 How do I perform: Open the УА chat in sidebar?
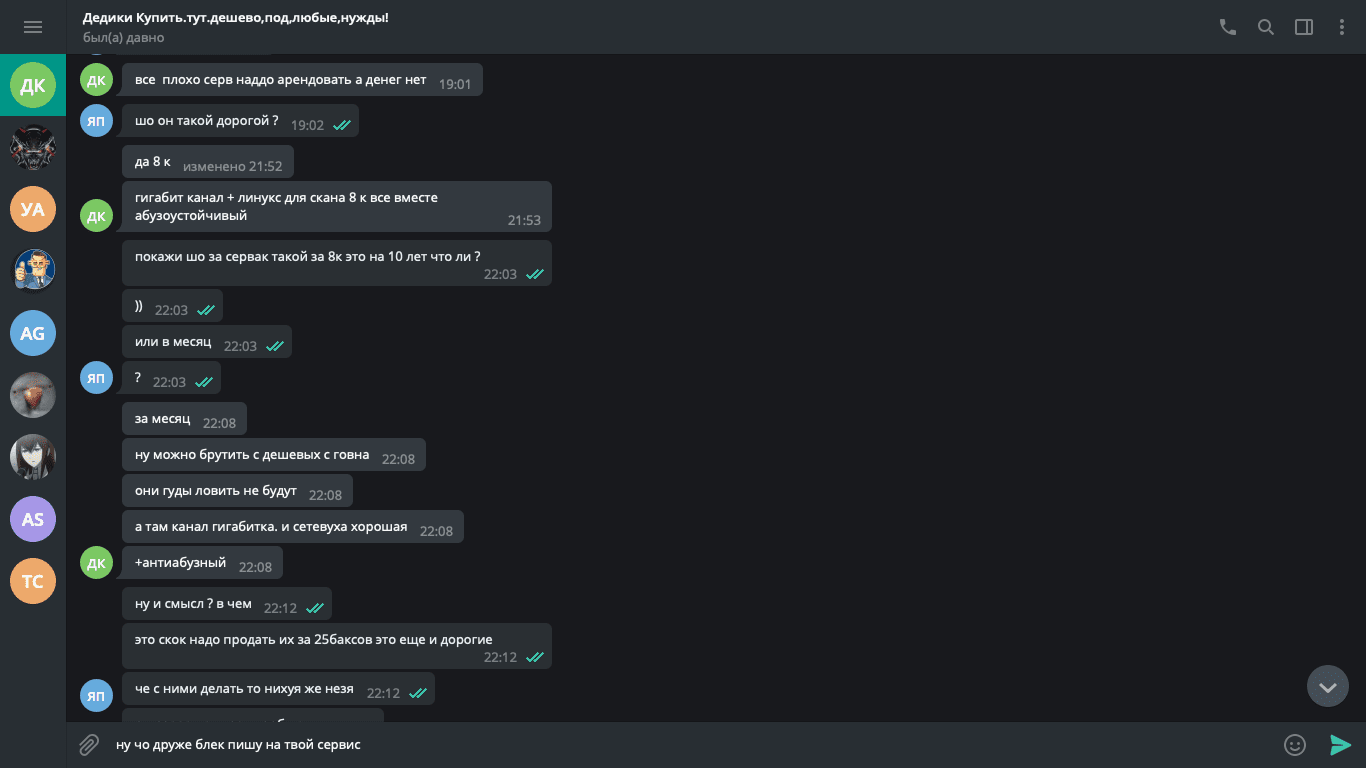pyautogui.click(x=33, y=209)
